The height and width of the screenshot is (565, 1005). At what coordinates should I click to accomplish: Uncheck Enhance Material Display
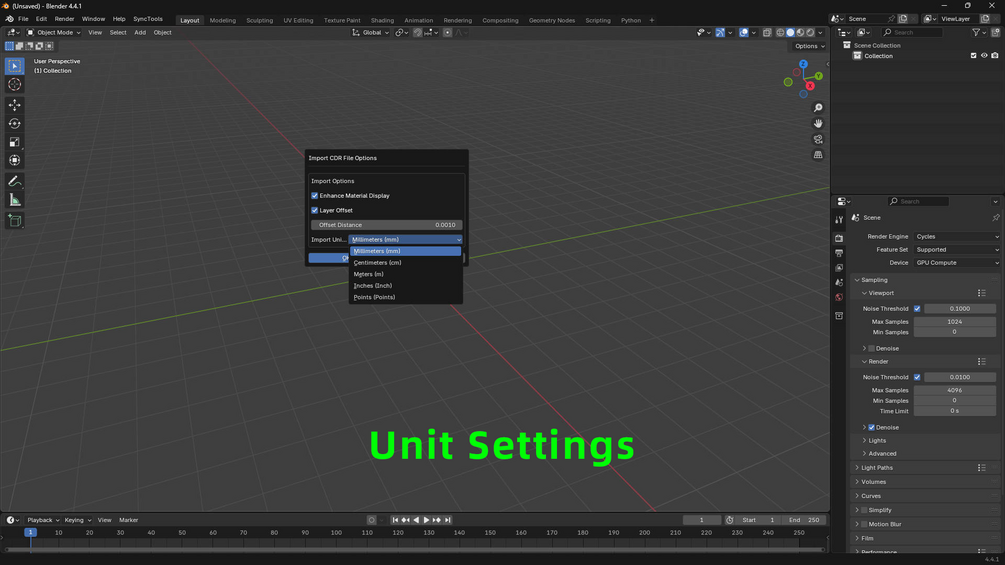click(x=314, y=196)
